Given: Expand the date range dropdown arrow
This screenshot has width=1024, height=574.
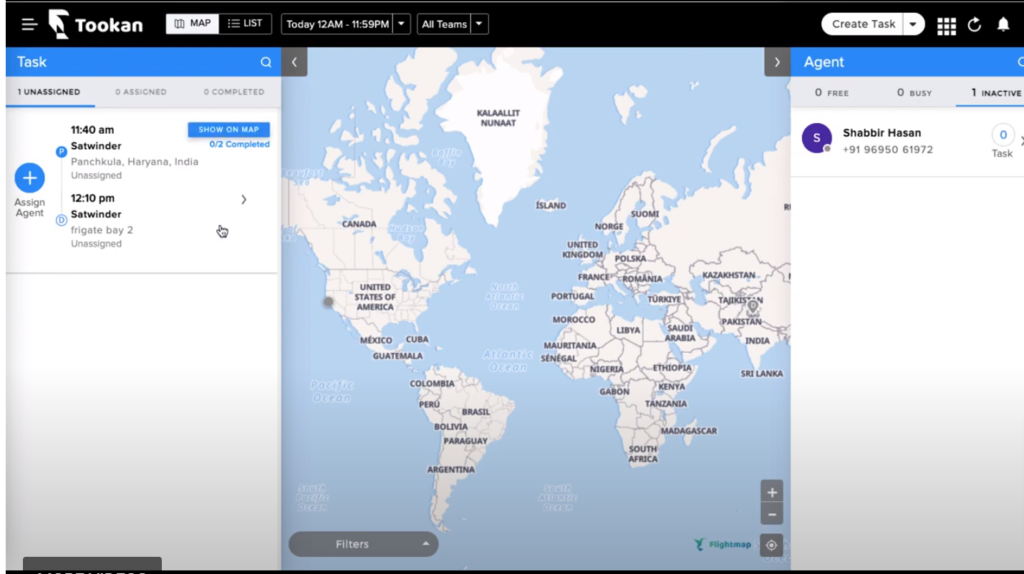Looking at the screenshot, I should (402, 24).
